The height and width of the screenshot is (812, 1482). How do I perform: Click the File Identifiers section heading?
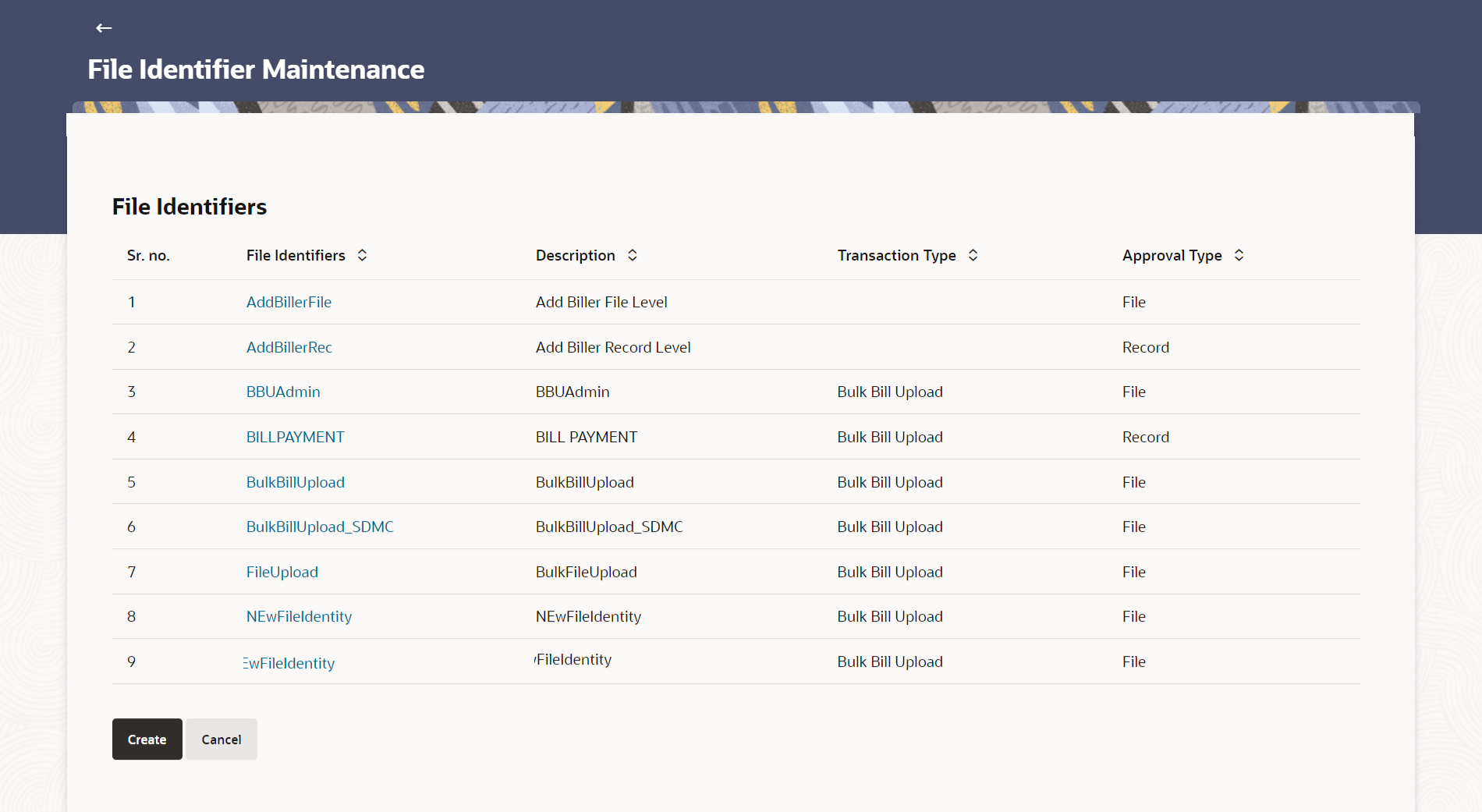[x=190, y=207]
